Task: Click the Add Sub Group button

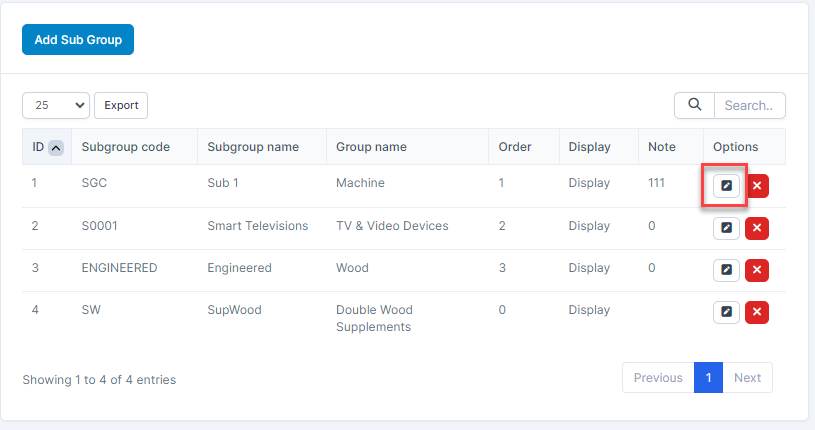Action: click(78, 40)
